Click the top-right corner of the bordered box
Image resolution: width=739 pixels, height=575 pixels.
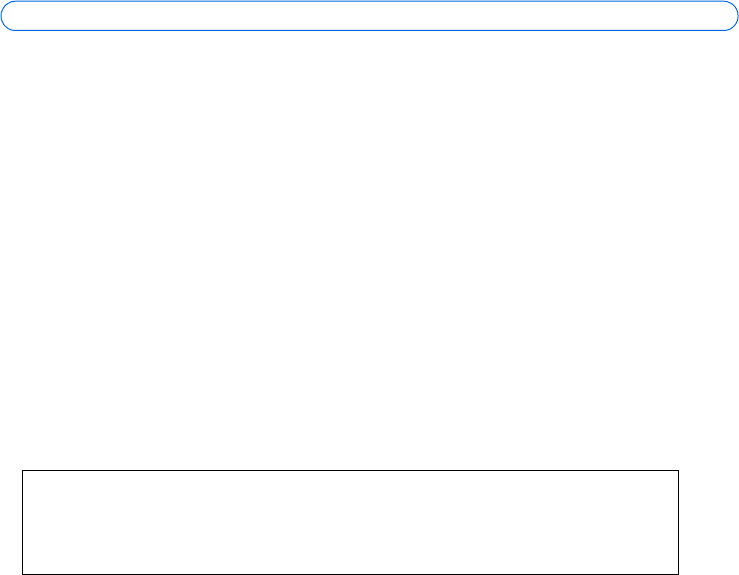click(679, 471)
